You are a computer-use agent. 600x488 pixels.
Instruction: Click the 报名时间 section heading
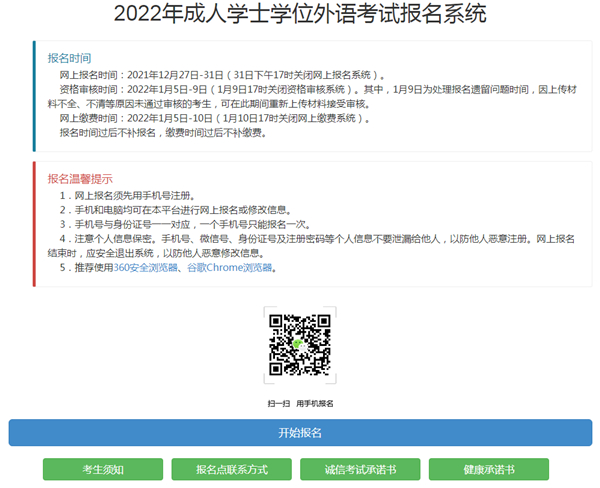69,58
